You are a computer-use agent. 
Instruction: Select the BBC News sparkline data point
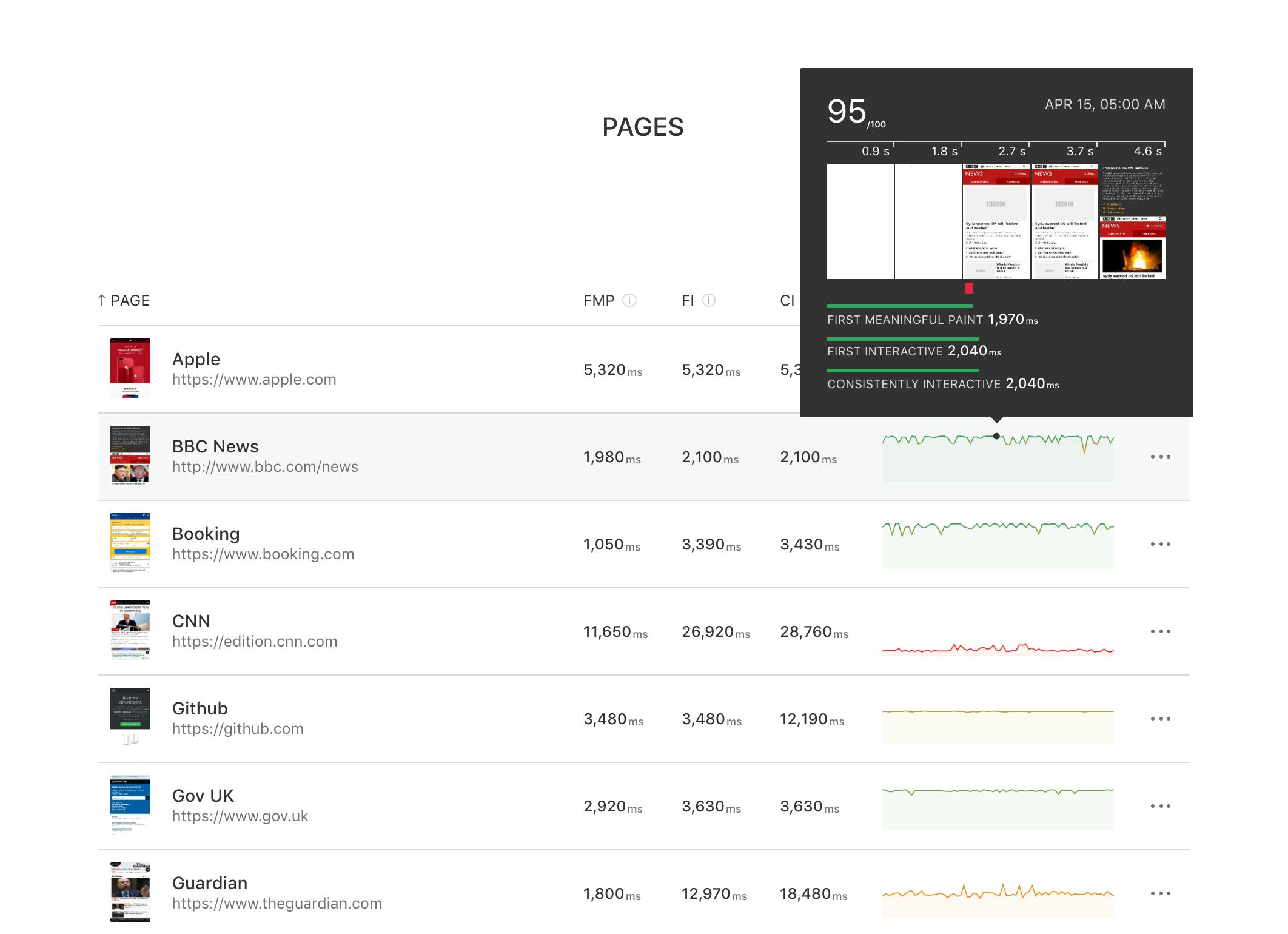click(x=996, y=436)
